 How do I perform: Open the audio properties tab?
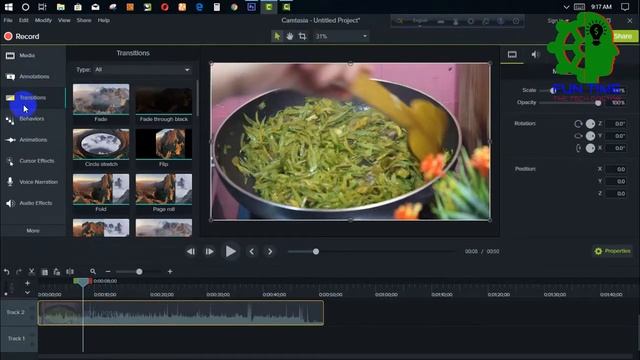(x=536, y=55)
